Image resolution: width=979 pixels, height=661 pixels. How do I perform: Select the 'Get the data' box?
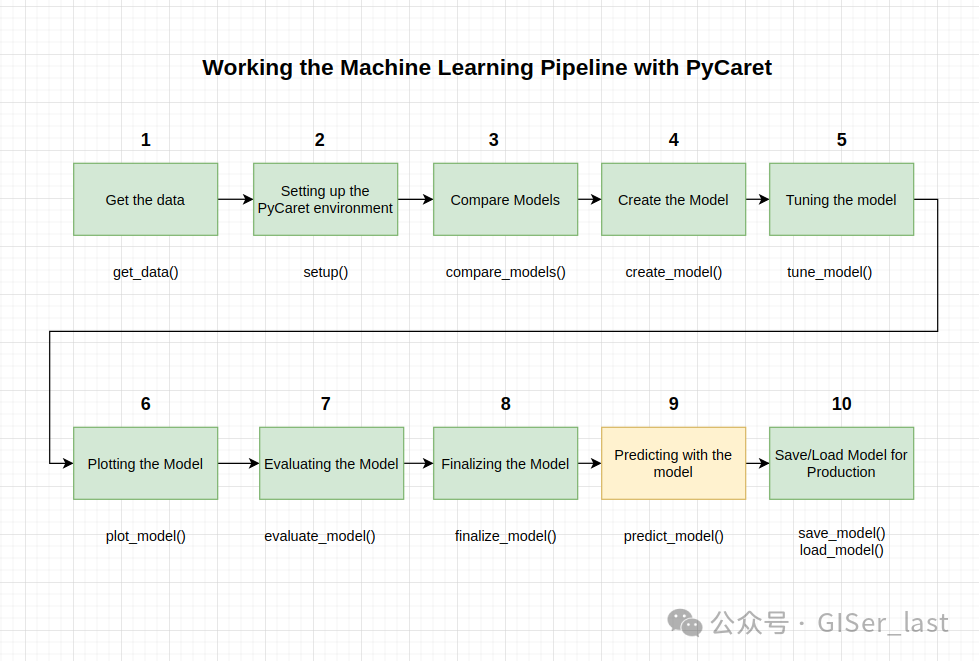145,199
